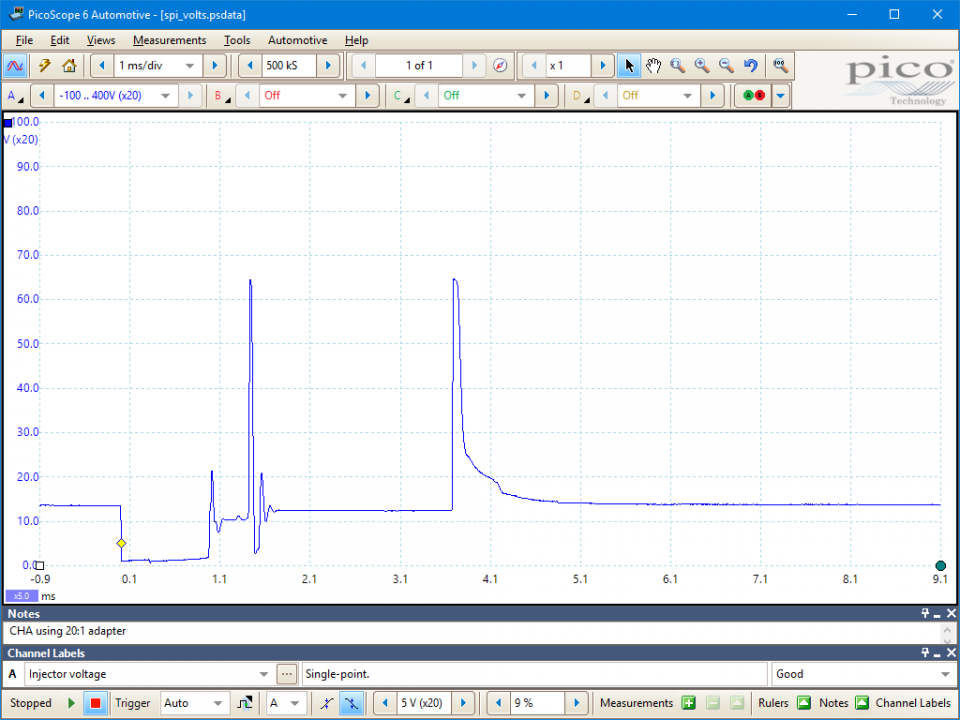This screenshot has width=960, height=720.
Task: Open trigger channel A dropdown
Action: click(294, 703)
